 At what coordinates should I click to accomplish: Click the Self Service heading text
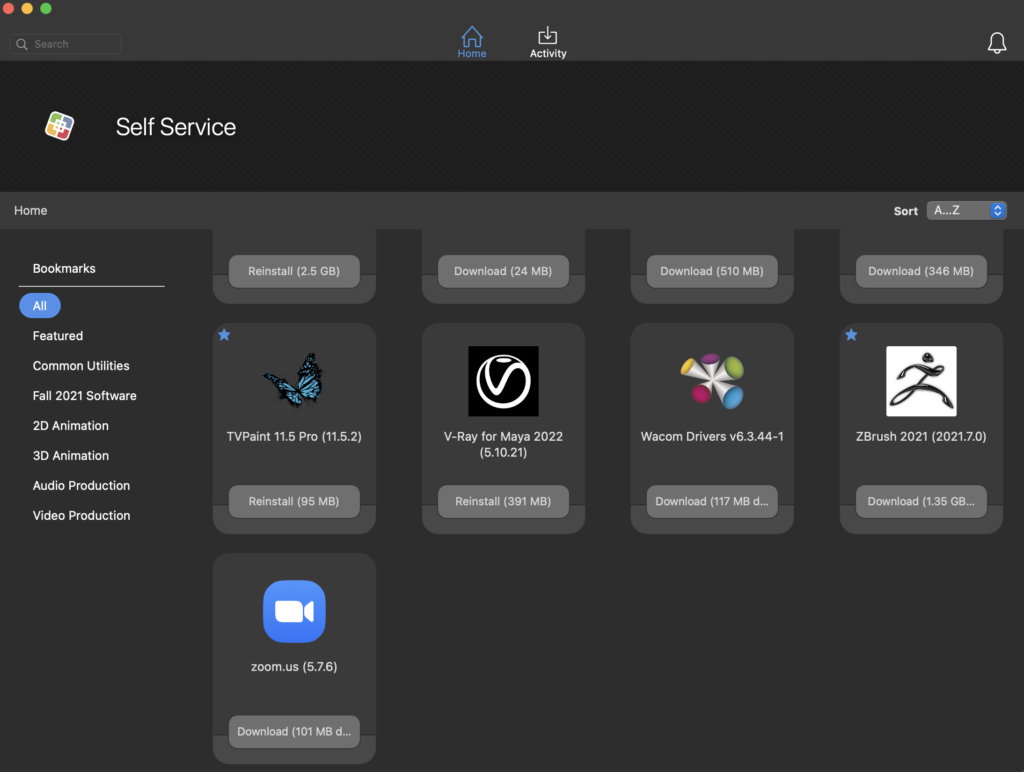[x=176, y=127]
